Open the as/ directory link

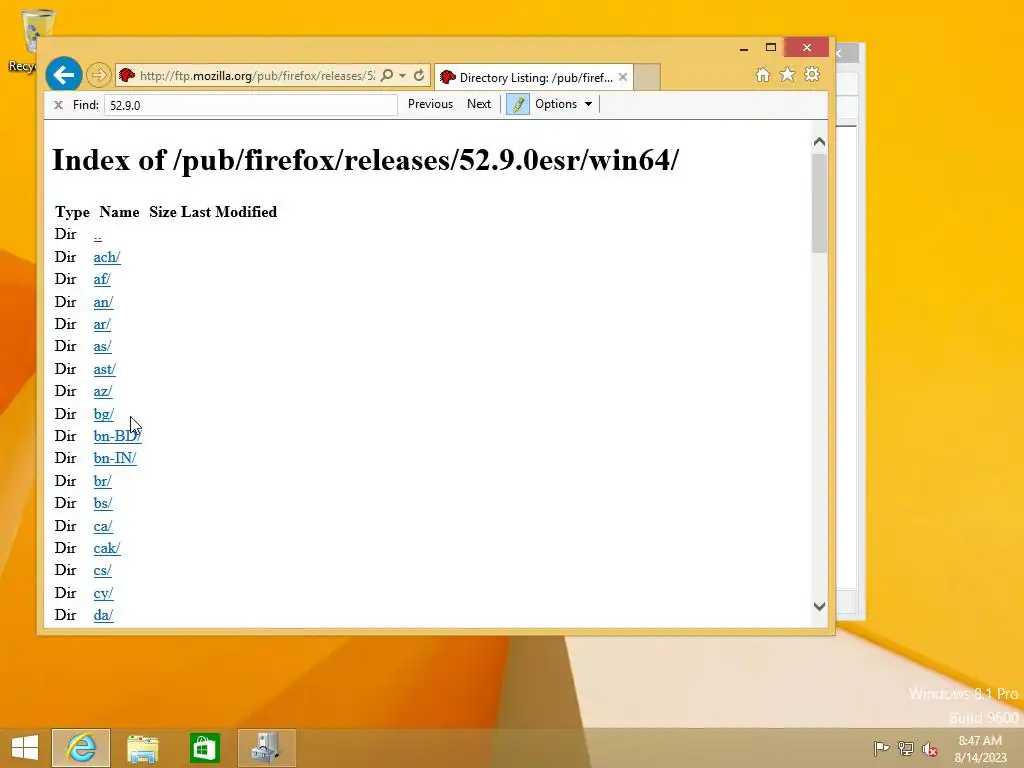pyautogui.click(x=103, y=347)
